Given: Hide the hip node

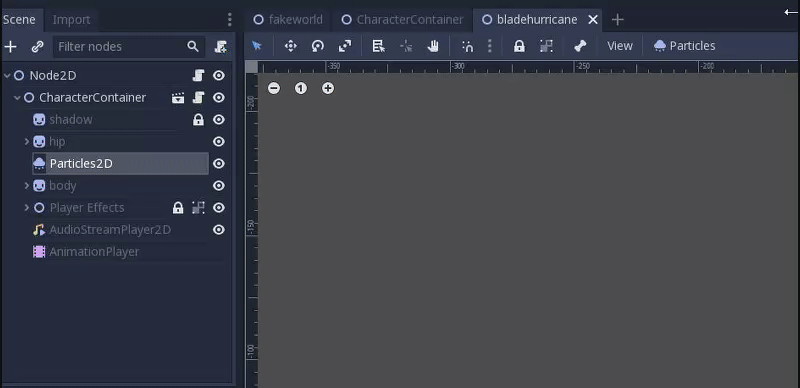Looking at the screenshot, I should 219,141.
